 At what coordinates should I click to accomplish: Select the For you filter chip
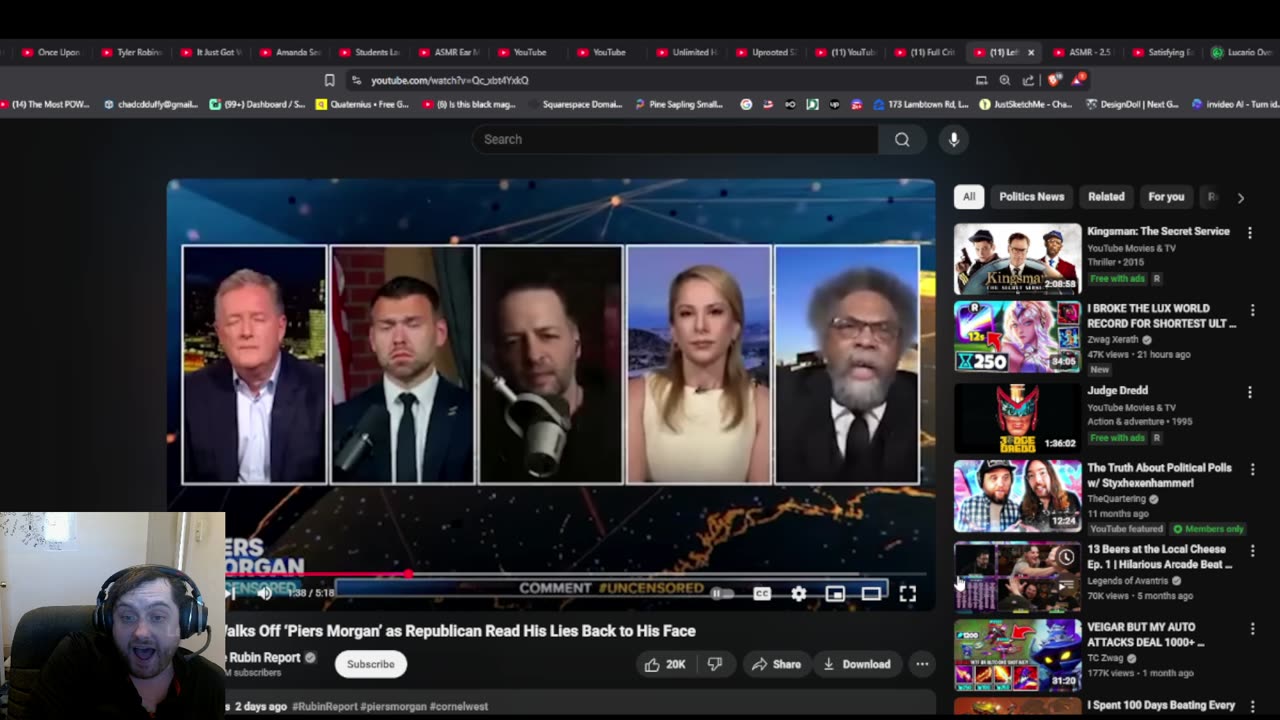[1166, 197]
